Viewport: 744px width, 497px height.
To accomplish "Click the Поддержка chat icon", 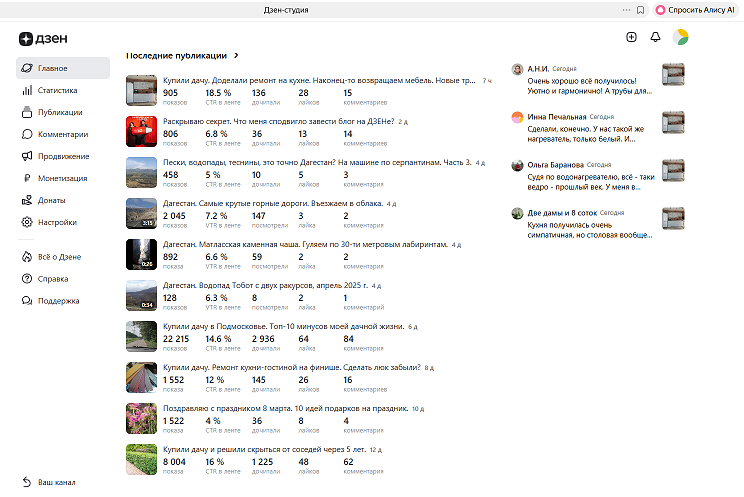I will pyautogui.click(x=27, y=301).
